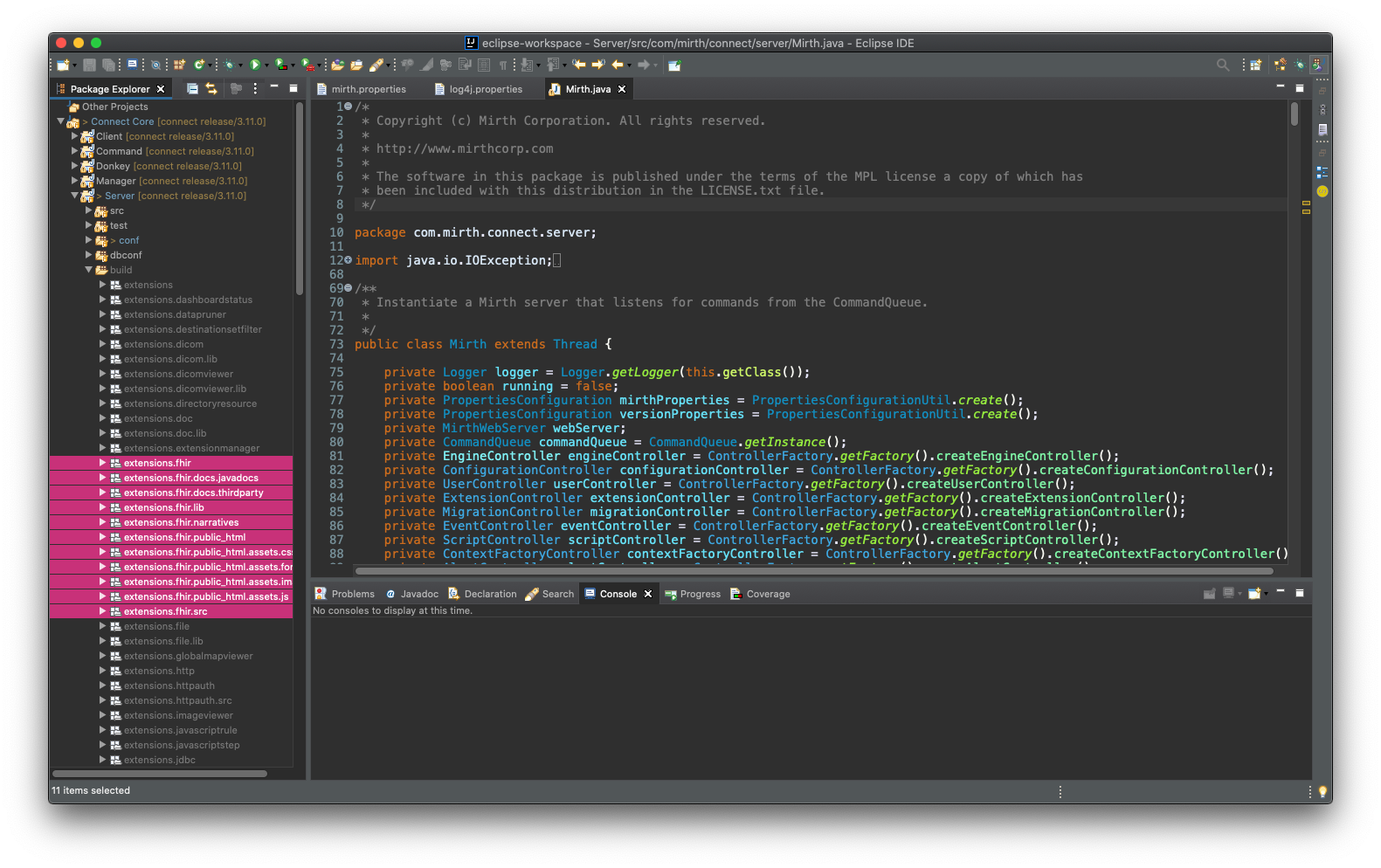This screenshot has height=868, width=1381.
Task: Click the Coverage run icon
Action: click(281, 65)
